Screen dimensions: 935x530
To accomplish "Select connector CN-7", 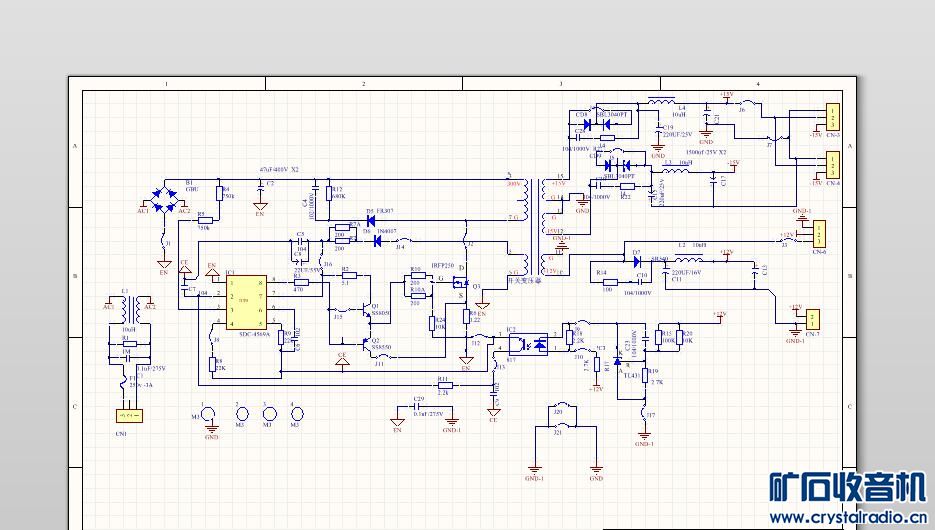I will point(813,319).
